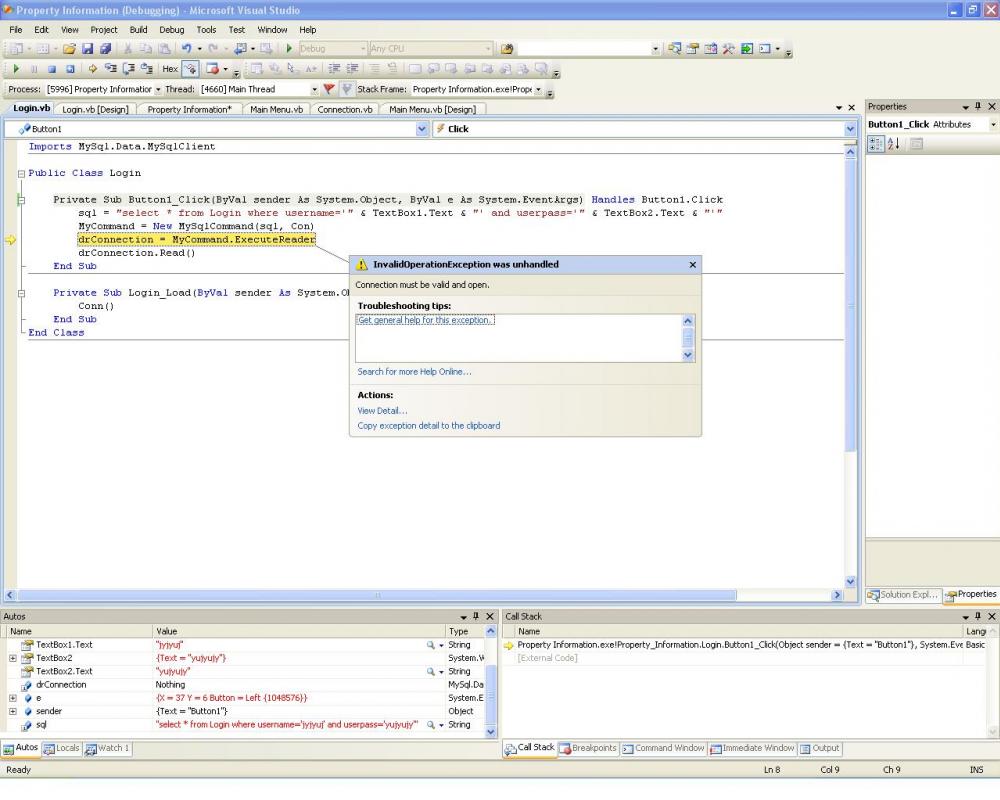Close the Properties panel

point(992,107)
